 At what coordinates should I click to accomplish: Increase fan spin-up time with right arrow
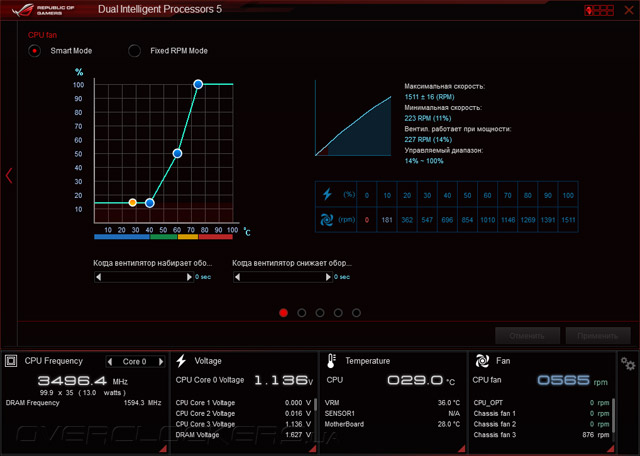(189, 277)
